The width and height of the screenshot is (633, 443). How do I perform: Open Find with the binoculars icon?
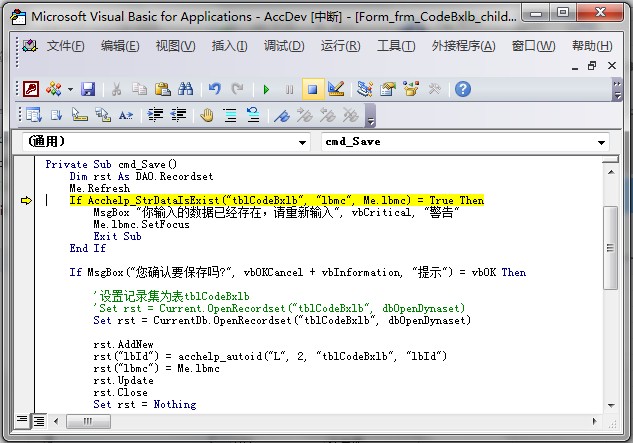[x=185, y=89]
